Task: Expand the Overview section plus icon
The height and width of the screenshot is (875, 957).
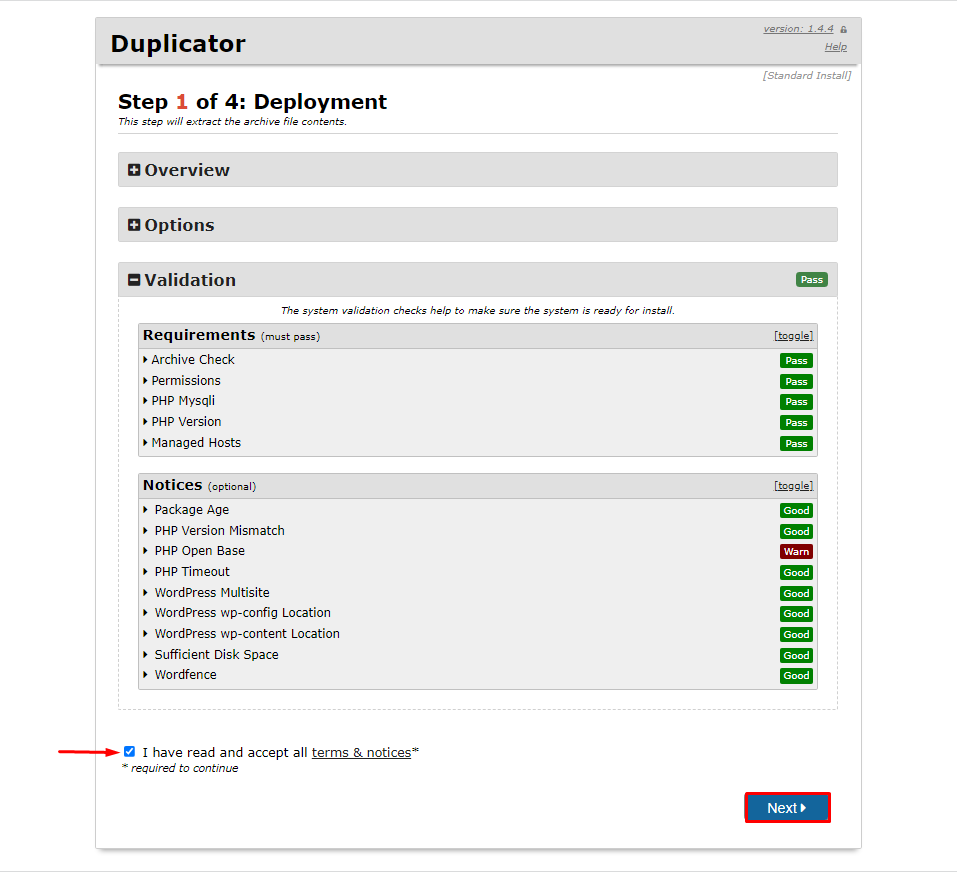Action: pyautogui.click(x=134, y=171)
